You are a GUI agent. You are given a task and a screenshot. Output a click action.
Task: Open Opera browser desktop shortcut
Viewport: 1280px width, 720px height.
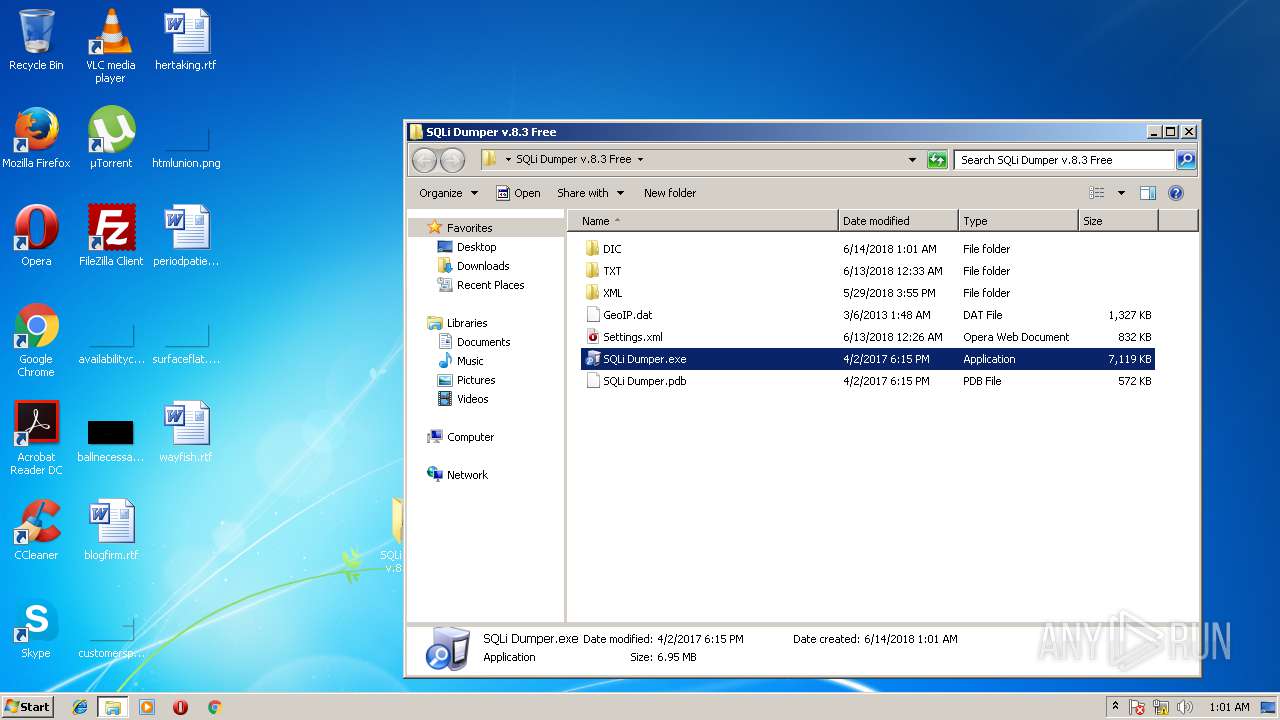point(36,236)
